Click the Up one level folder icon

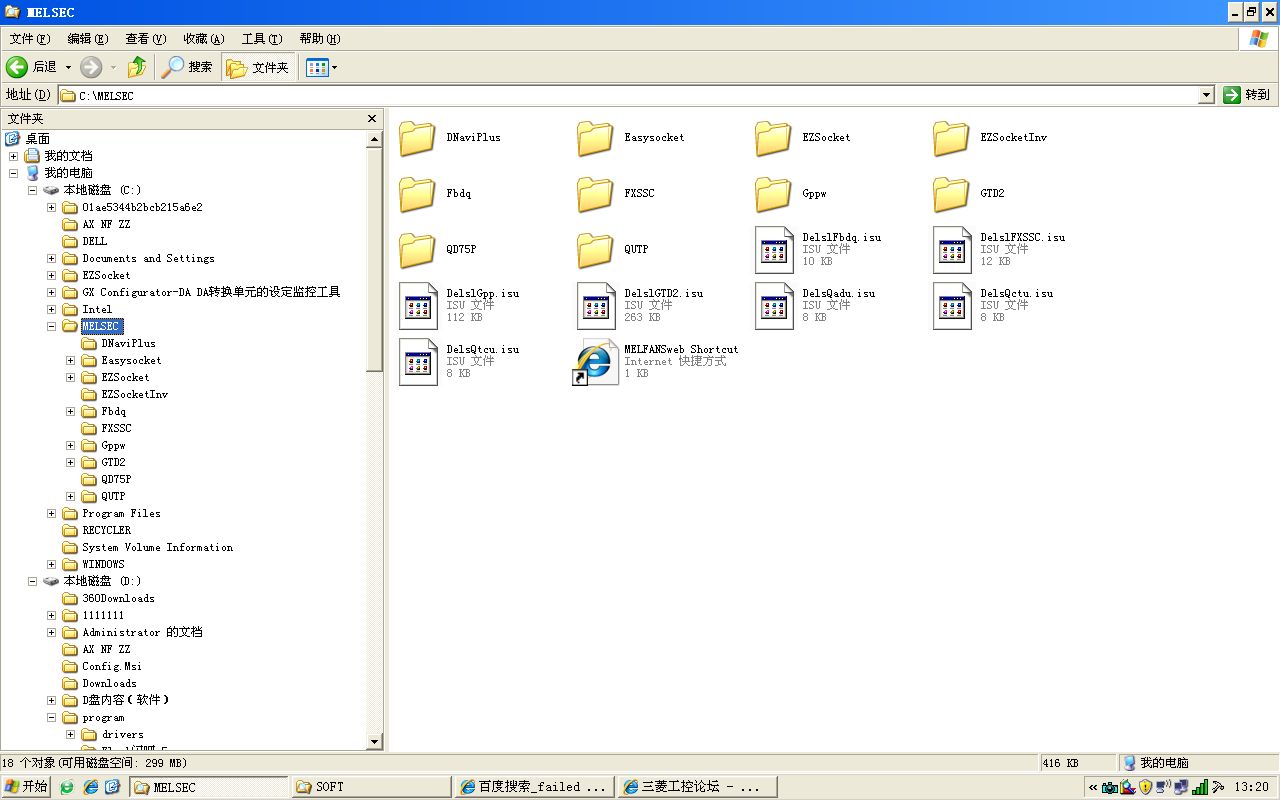pos(137,67)
